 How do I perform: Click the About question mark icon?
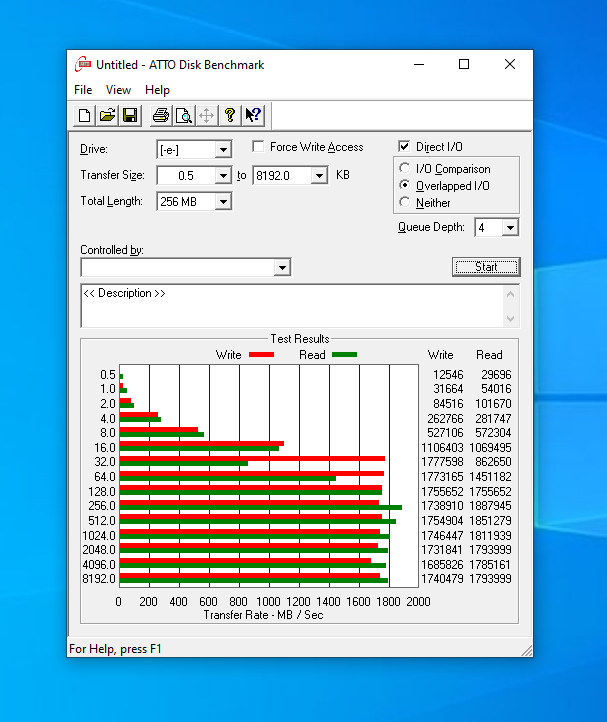(230, 116)
